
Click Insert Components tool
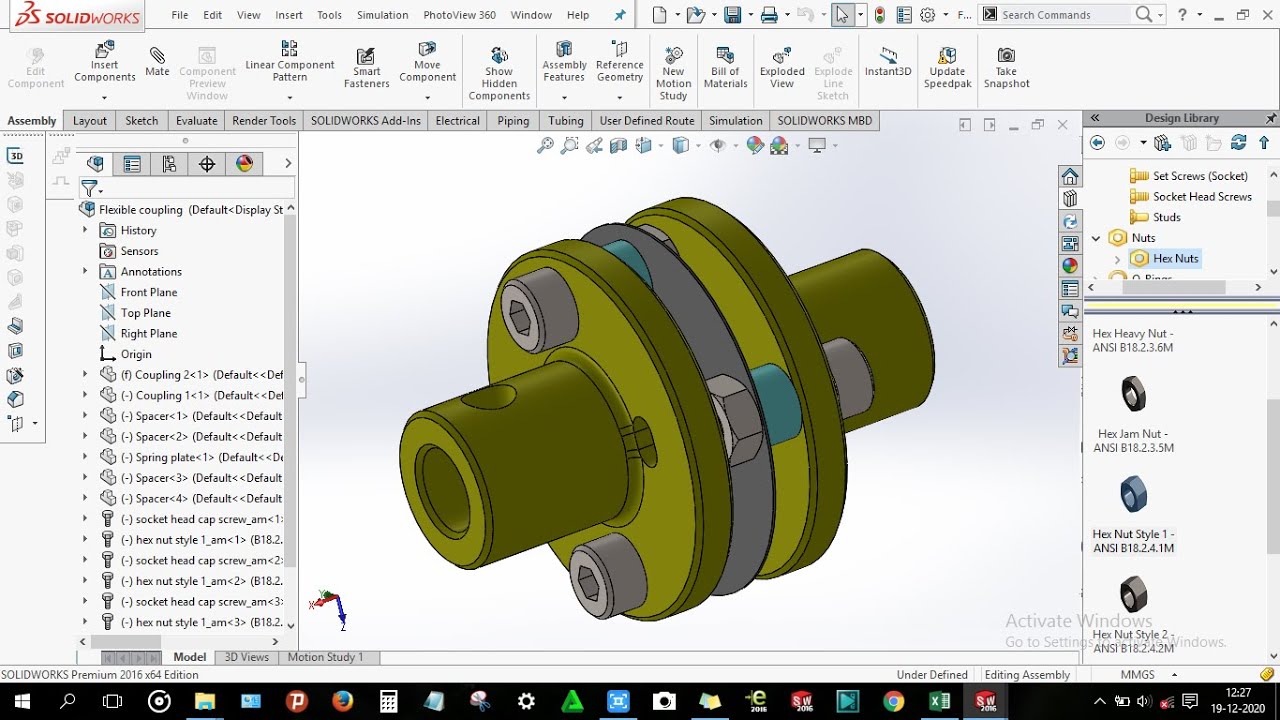(105, 64)
